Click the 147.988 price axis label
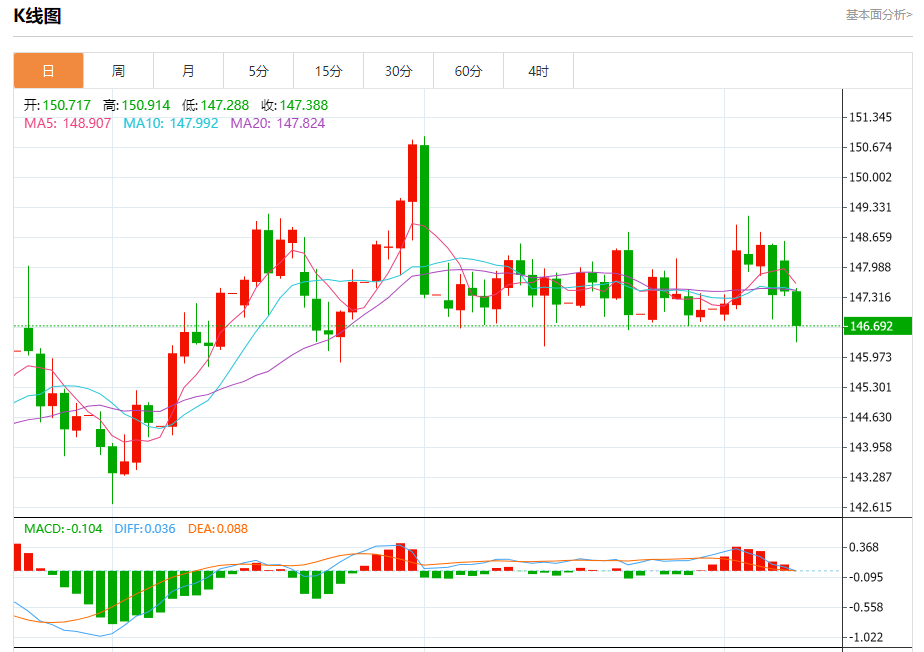 (870, 268)
